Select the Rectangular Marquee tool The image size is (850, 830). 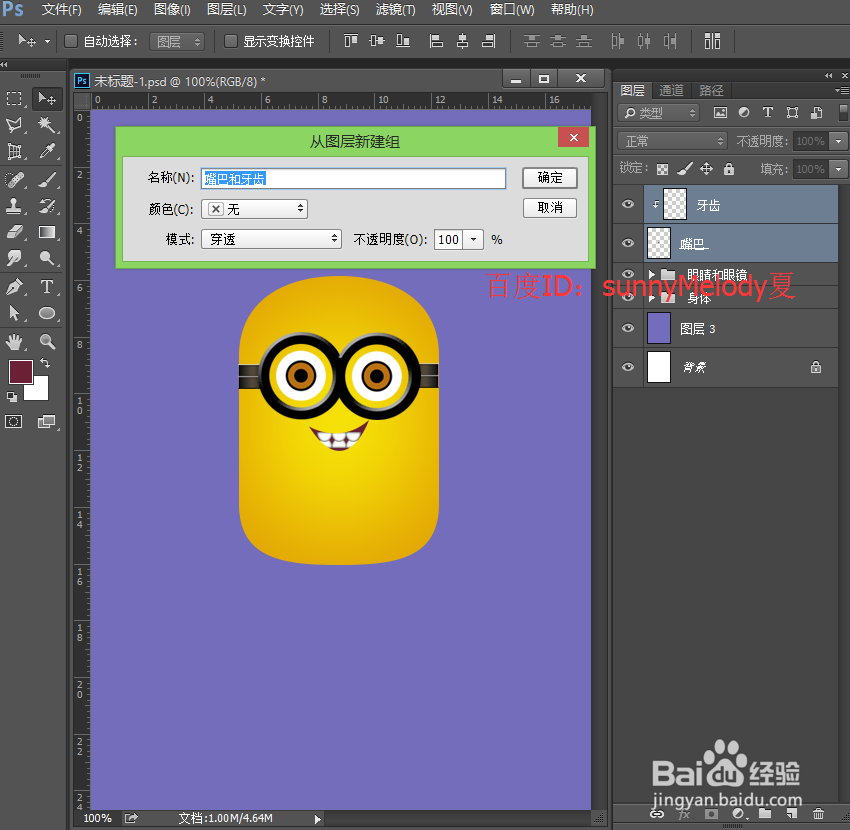[14, 99]
